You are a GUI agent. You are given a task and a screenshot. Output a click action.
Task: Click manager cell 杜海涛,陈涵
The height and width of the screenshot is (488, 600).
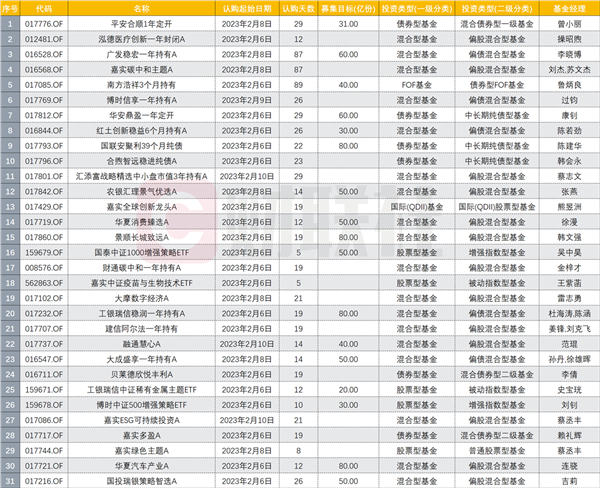click(569, 313)
